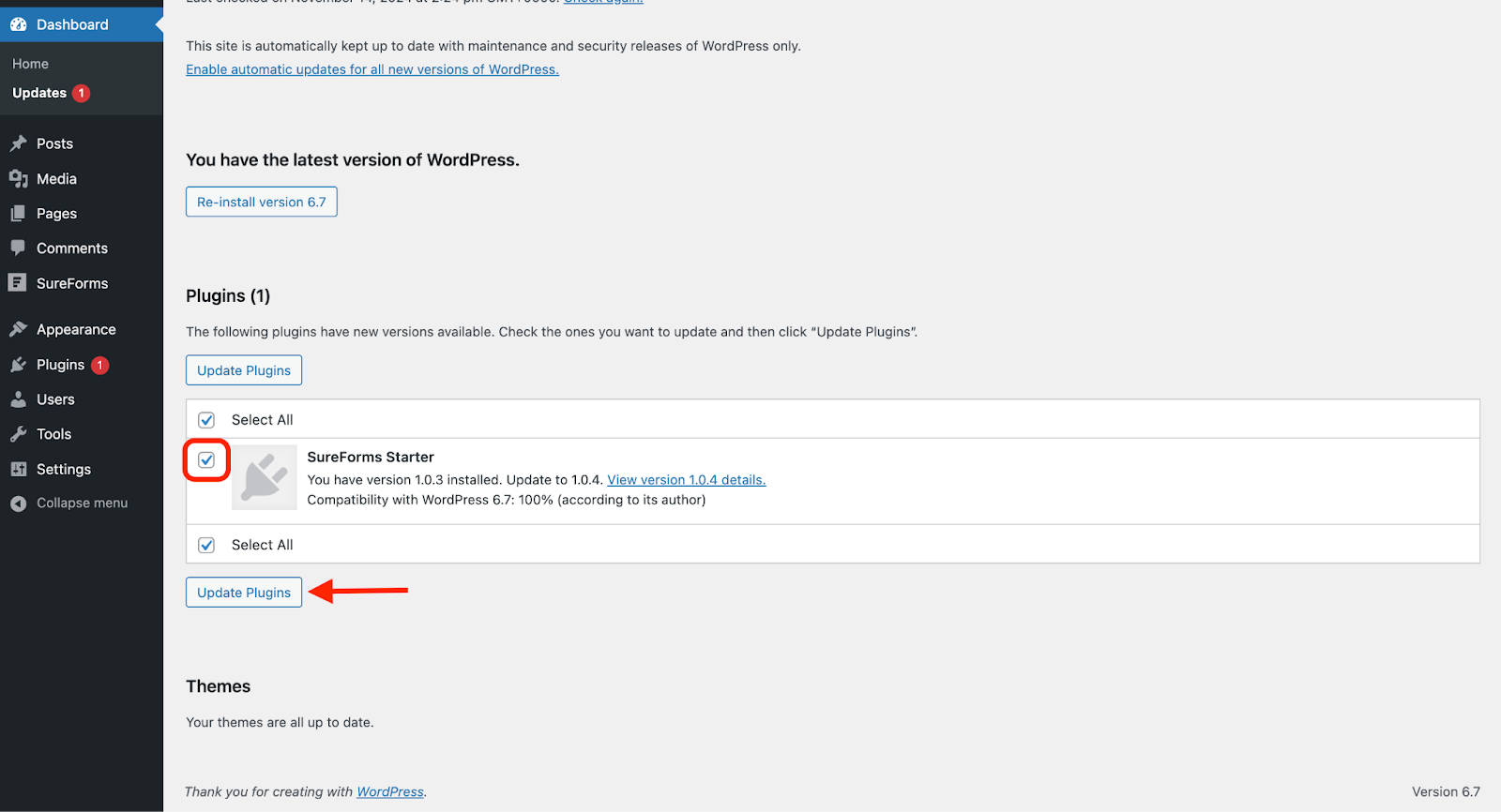The width and height of the screenshot is (1501, 812).
Task: Click the Dashboard gauge icon
Action: (x=18, y=24)
